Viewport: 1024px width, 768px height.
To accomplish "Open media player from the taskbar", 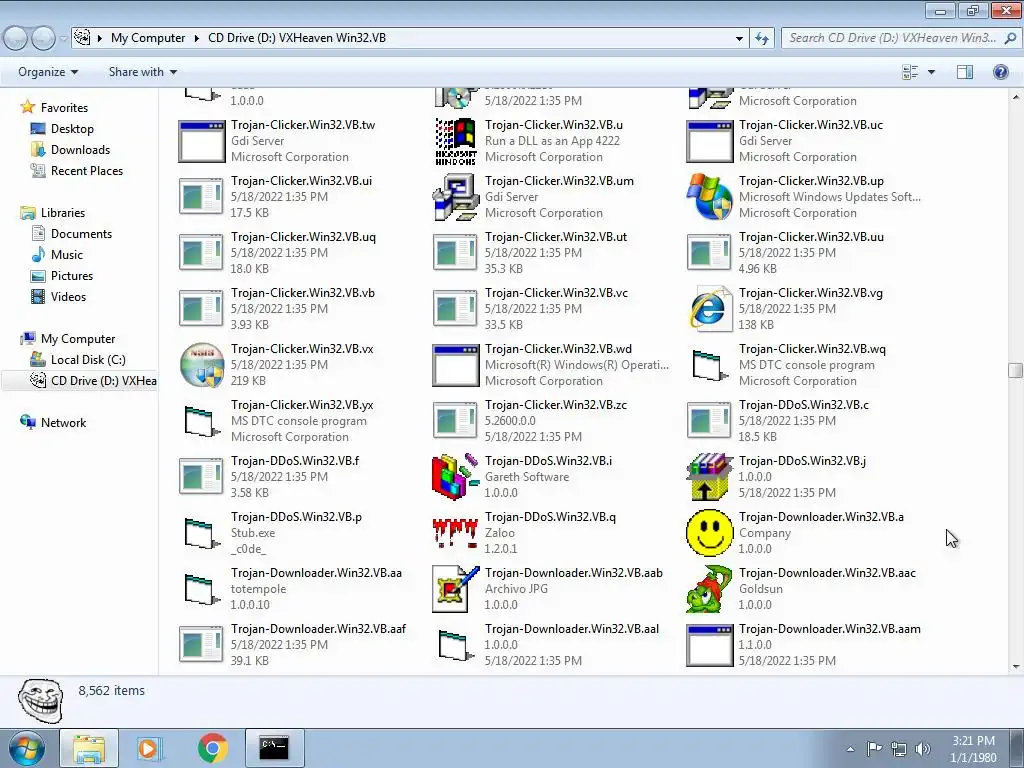I will (149, 748).
